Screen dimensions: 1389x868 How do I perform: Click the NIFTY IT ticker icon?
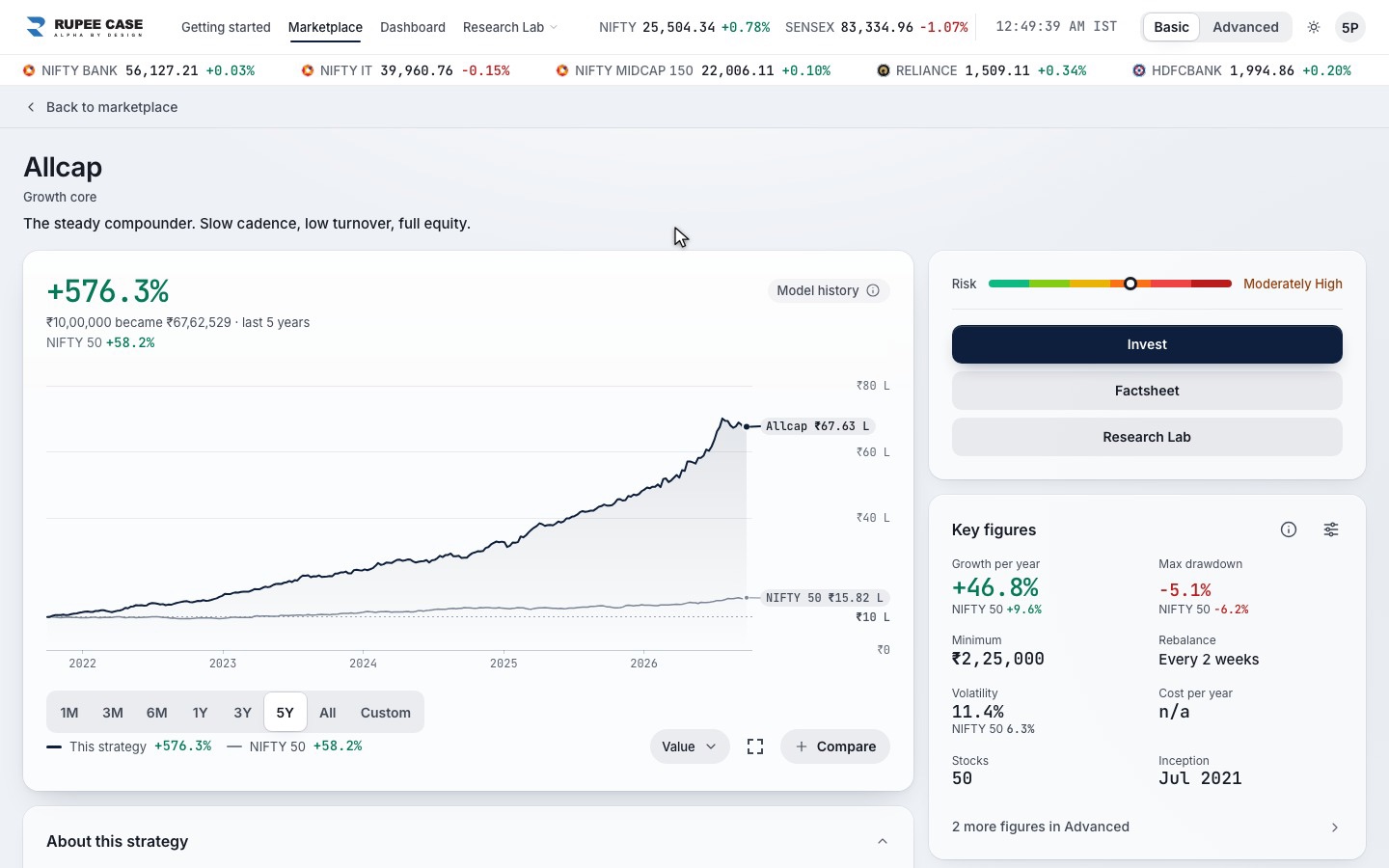click(308, 70)
